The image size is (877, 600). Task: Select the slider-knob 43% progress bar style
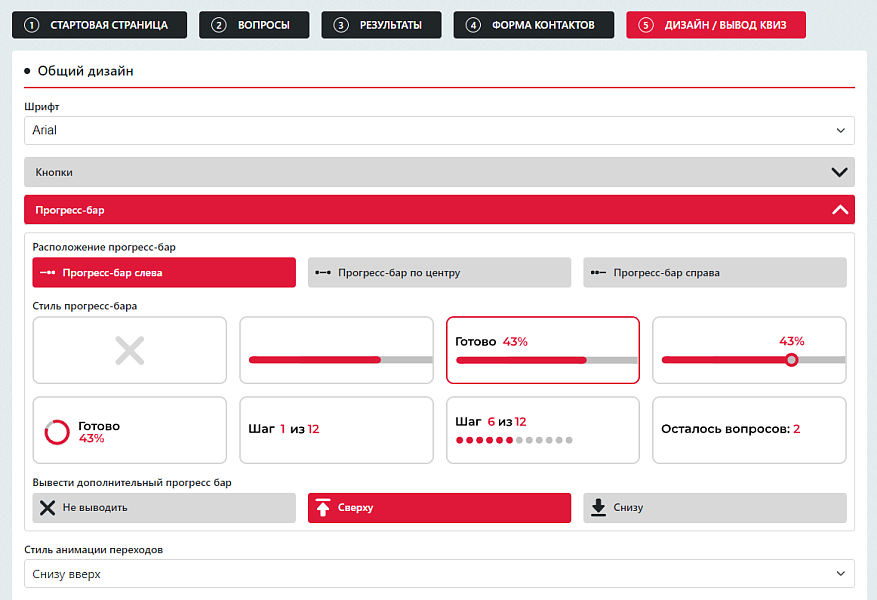tap(749, 350)
